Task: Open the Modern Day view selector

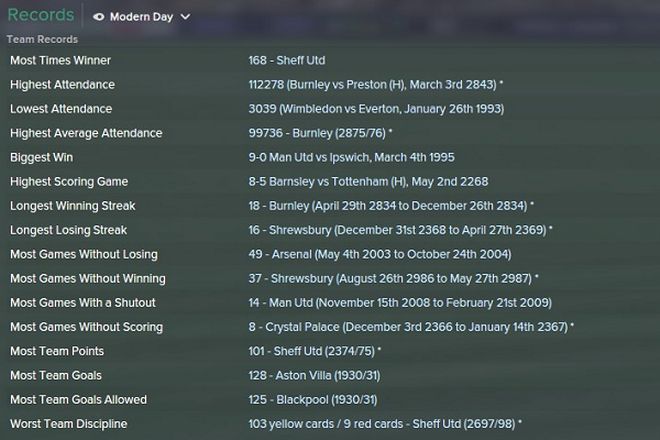Action: tap(142, 17)
